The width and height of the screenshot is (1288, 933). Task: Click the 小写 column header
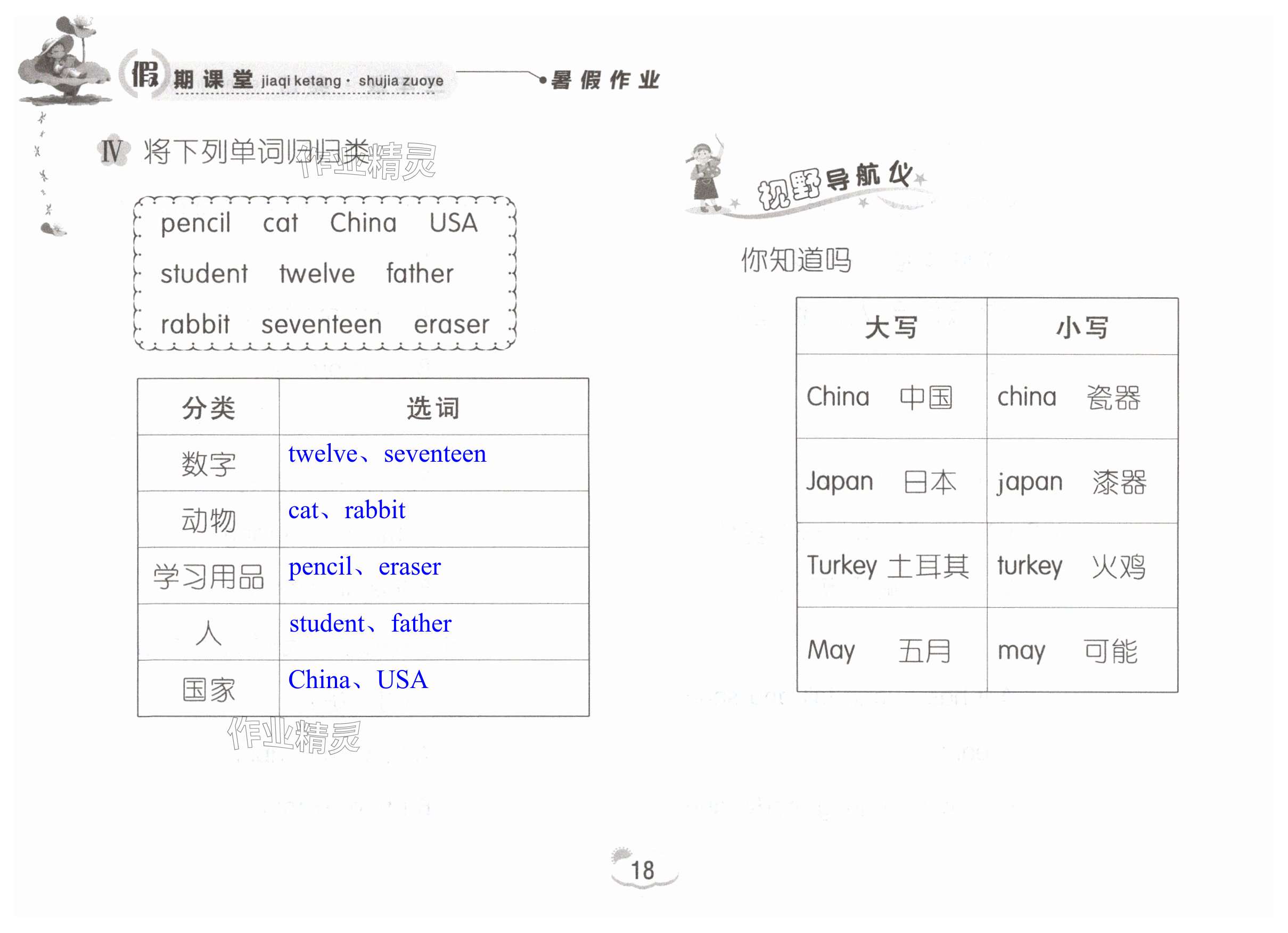(1082, 328)
